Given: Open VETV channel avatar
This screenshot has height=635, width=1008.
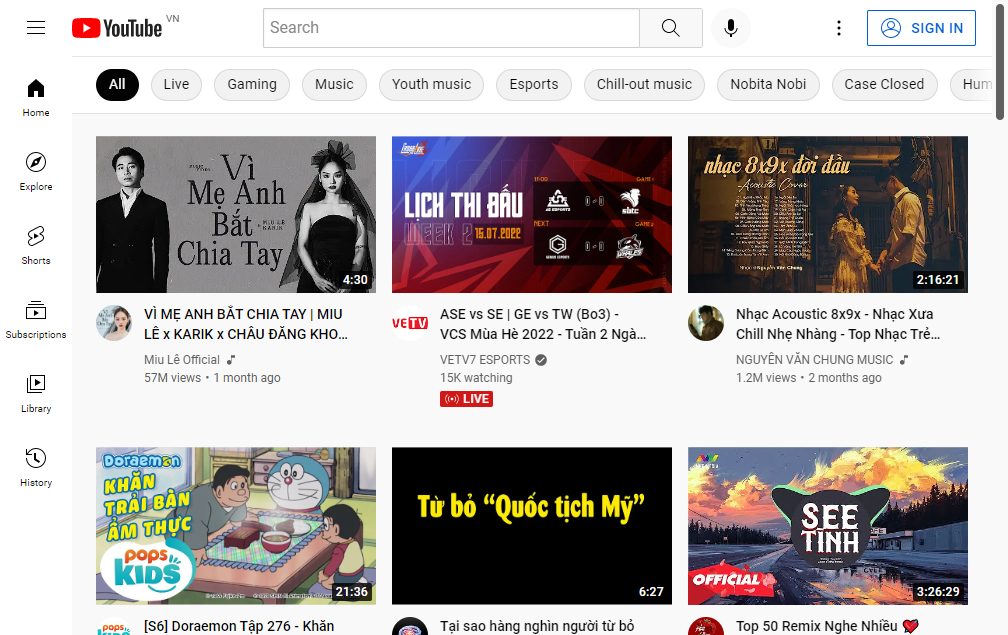Looking at the screenshot, I should click(x=410, y=323).
